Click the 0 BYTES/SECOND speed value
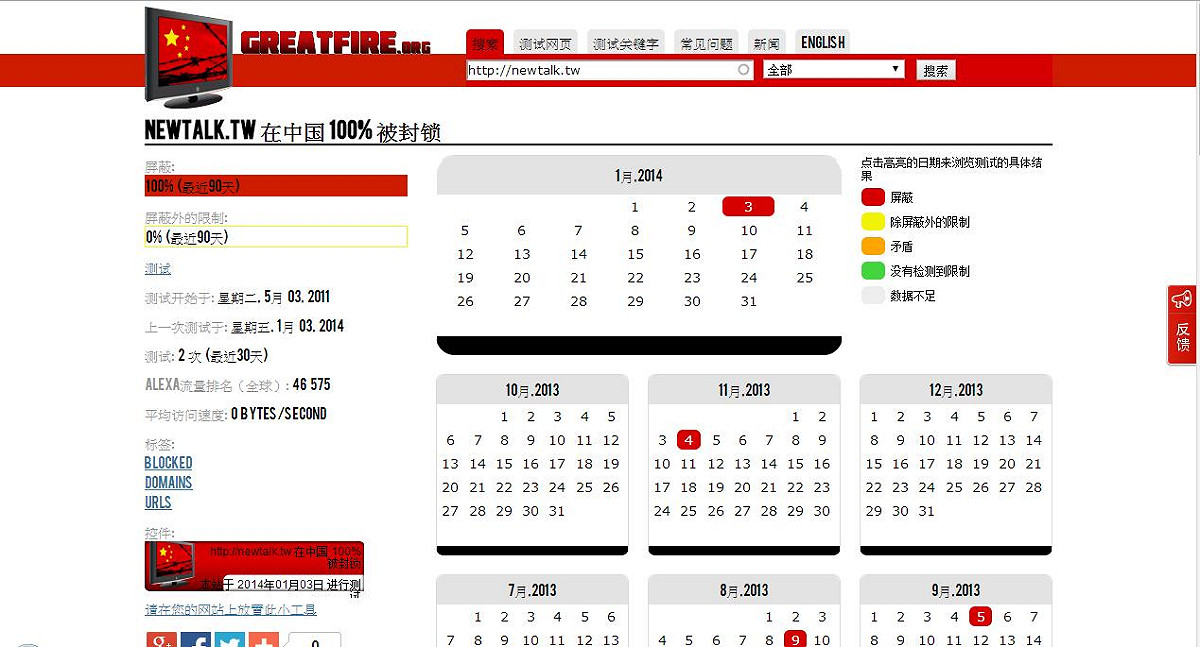Image resolution: width=1200 pixels, height=647 pixels. [x=279, y=414]
